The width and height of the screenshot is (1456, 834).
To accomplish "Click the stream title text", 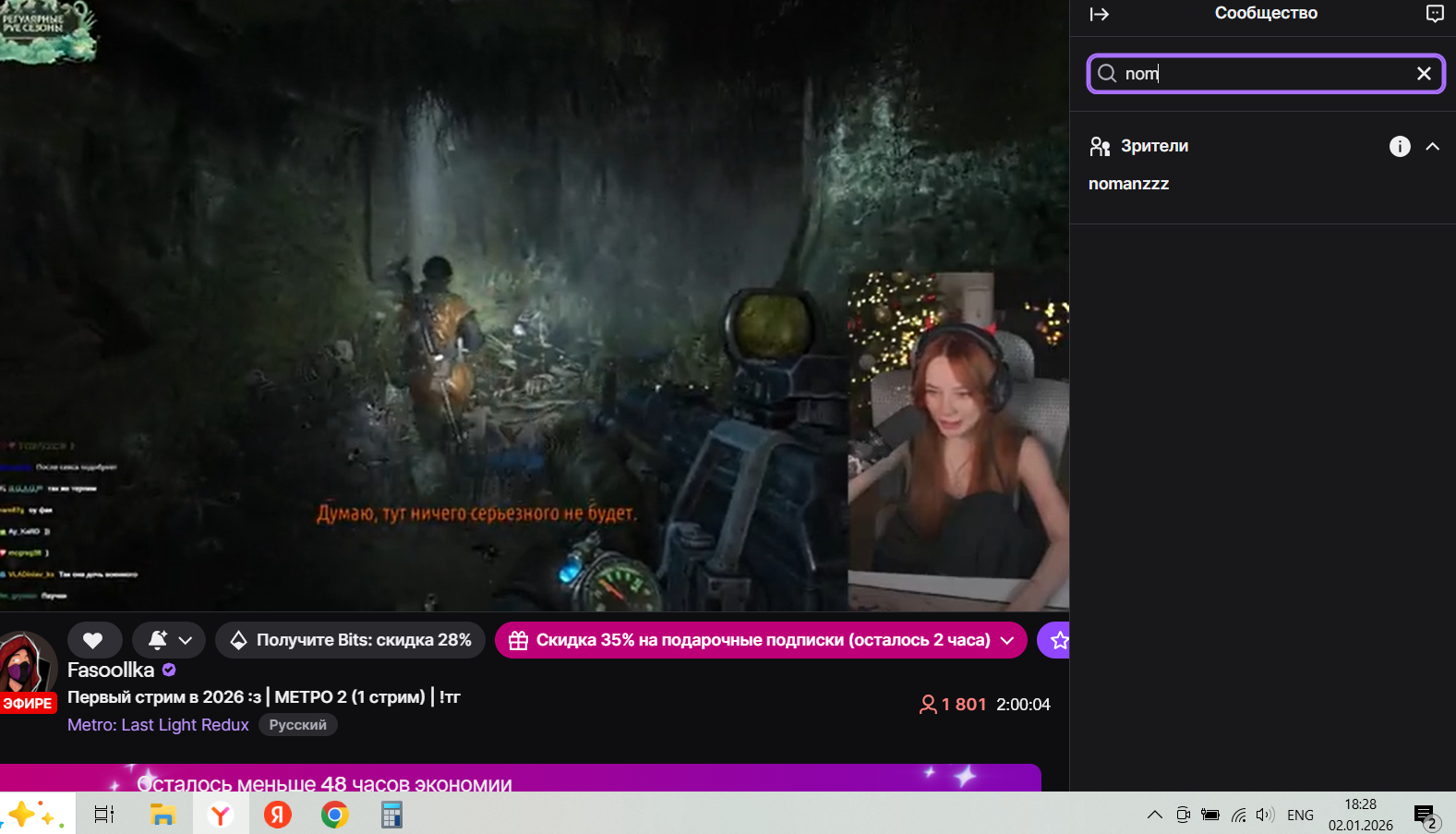I will (264, 697).
